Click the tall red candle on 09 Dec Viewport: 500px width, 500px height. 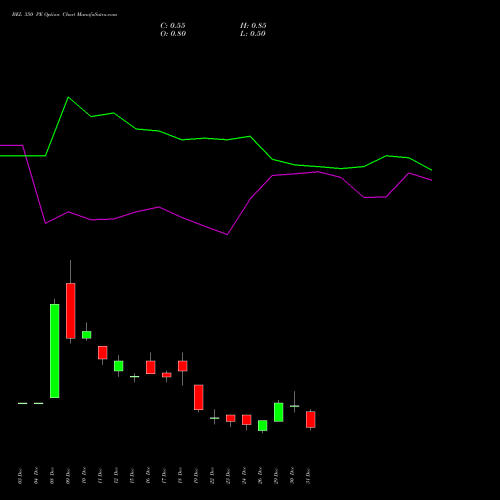click(71, 311)
